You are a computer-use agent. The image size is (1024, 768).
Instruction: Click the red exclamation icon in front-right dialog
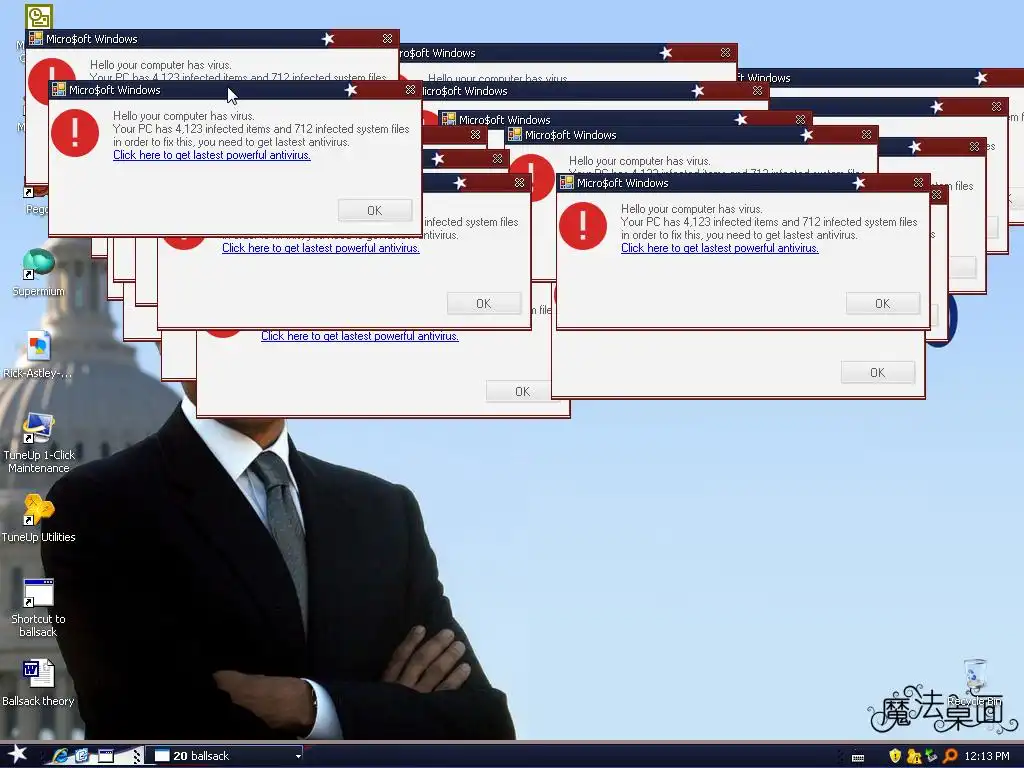point(583,226)
